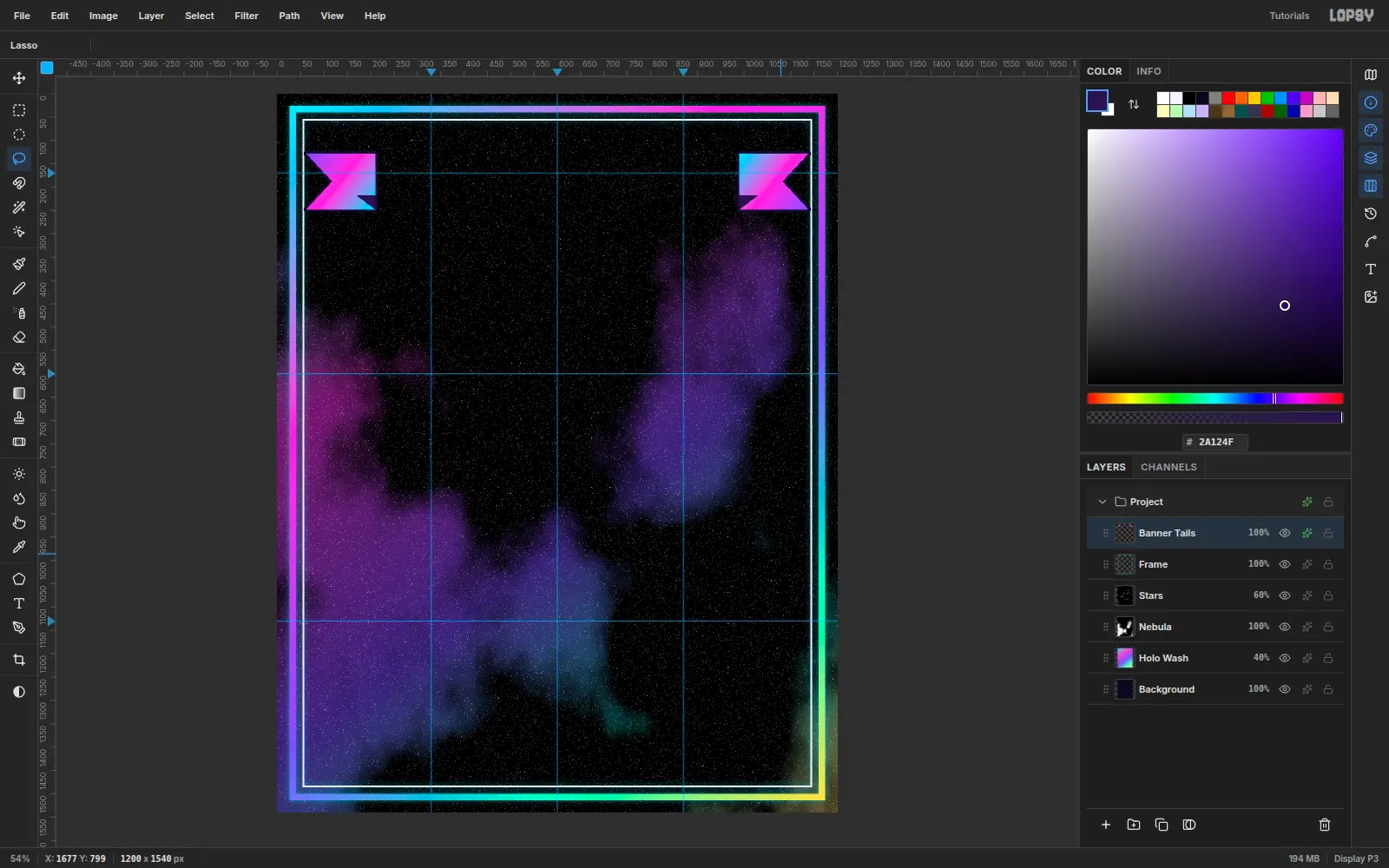Select the Crop tool
1389x868 pixels.
click(x=19, y=660)
